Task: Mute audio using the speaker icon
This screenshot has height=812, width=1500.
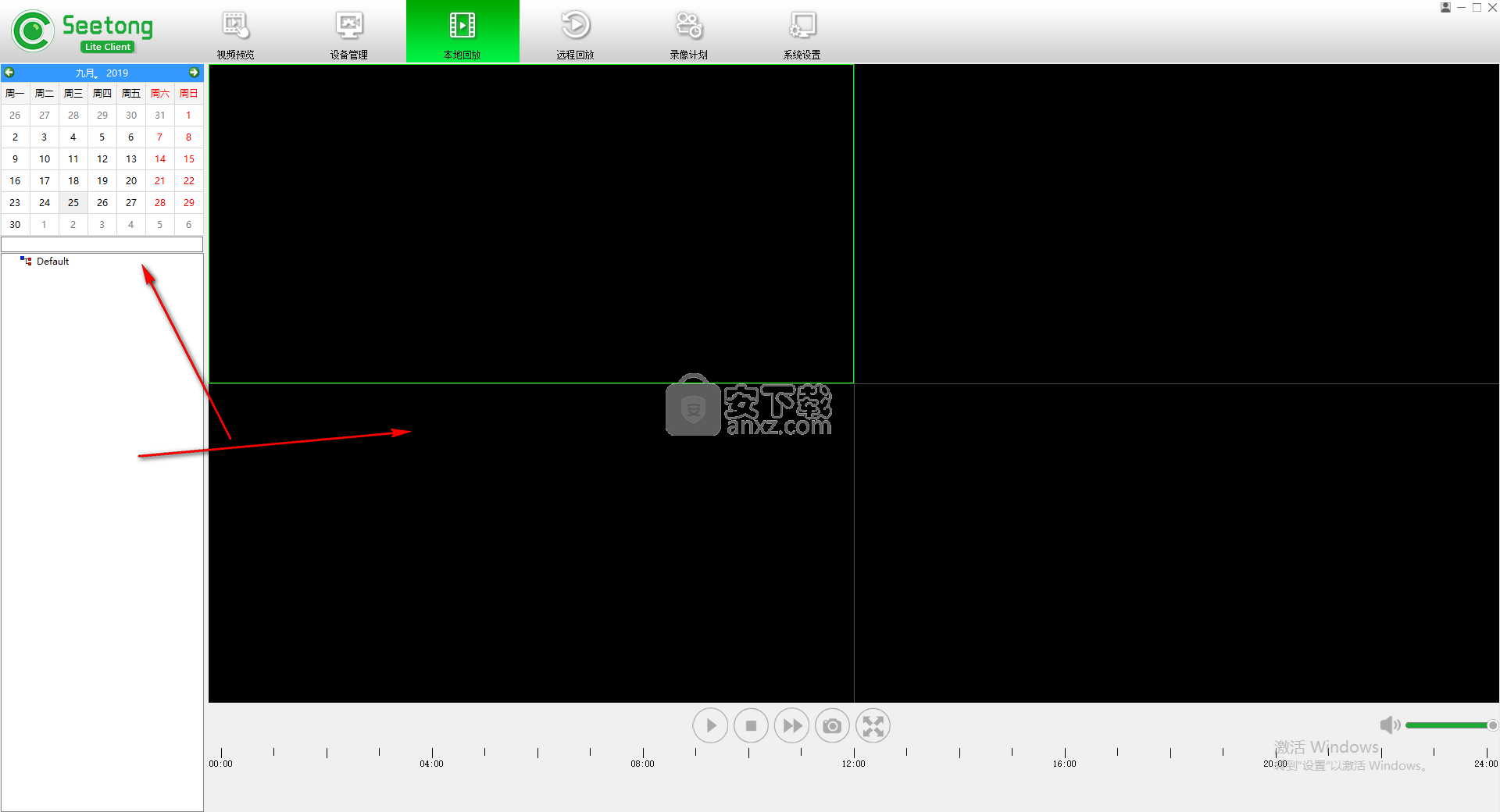Action: (1390, 725)
